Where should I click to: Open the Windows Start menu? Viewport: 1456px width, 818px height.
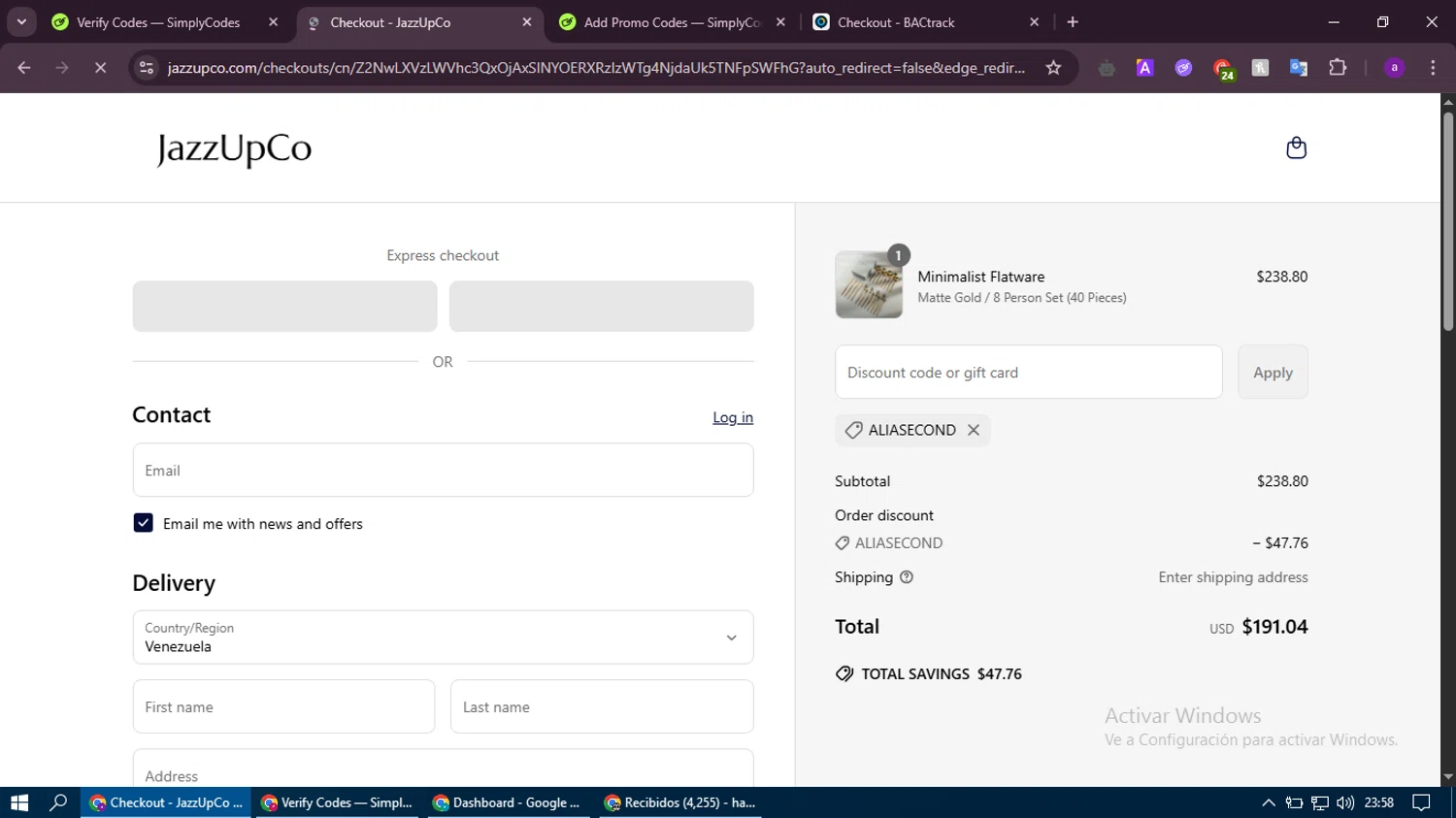19,802
